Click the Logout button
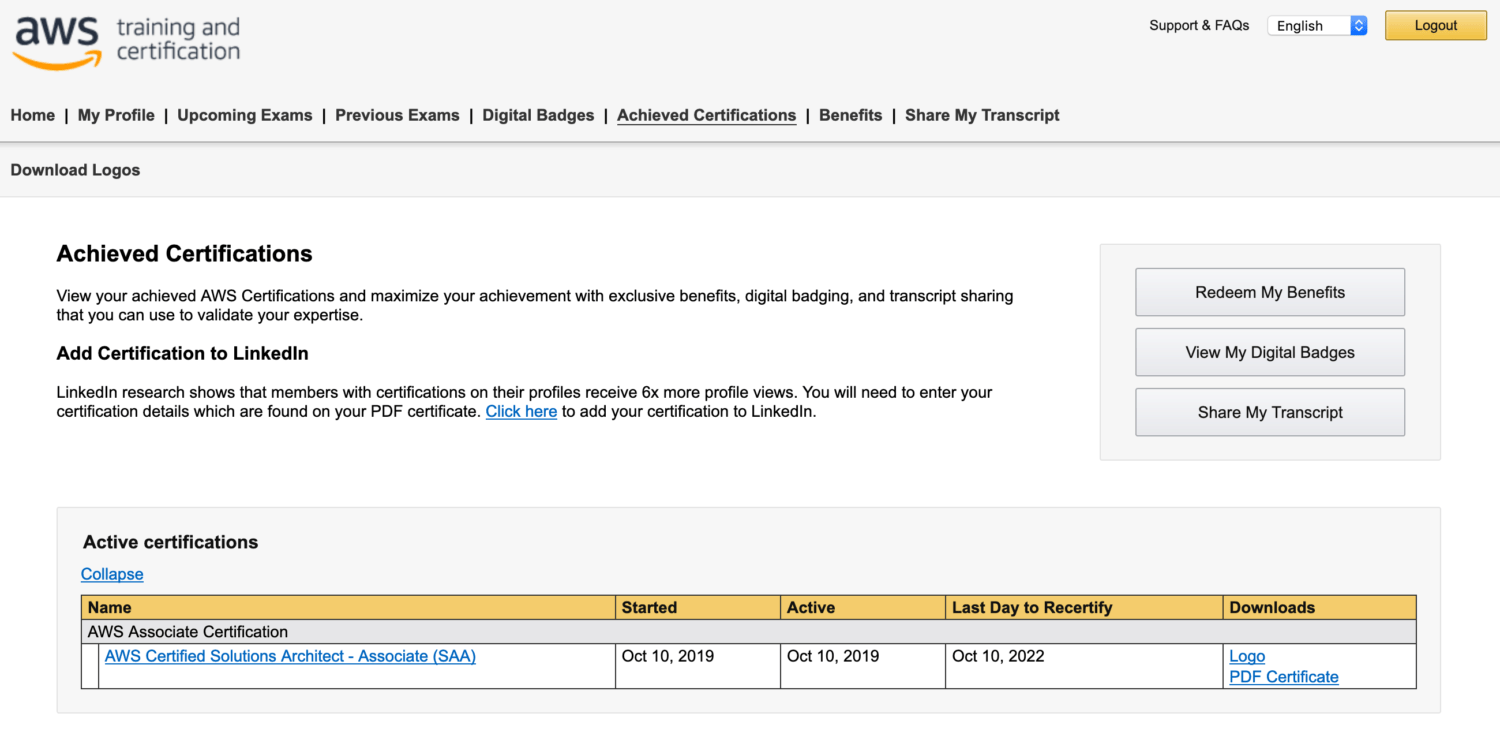 pyautogui.click(x=1436, y=26)
